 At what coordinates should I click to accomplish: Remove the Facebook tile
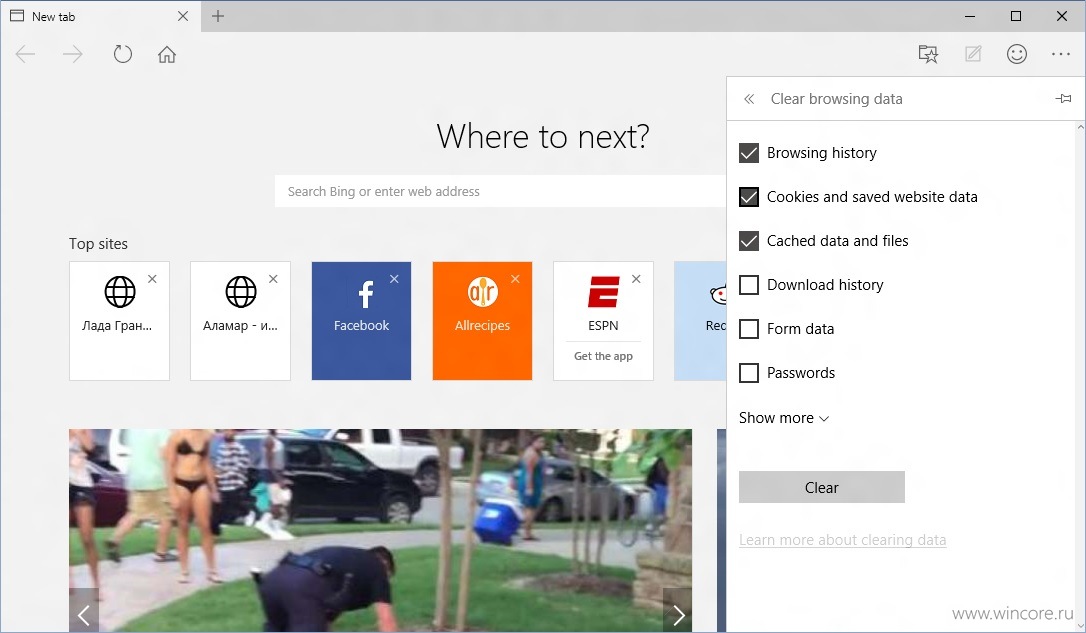(394, 278)
